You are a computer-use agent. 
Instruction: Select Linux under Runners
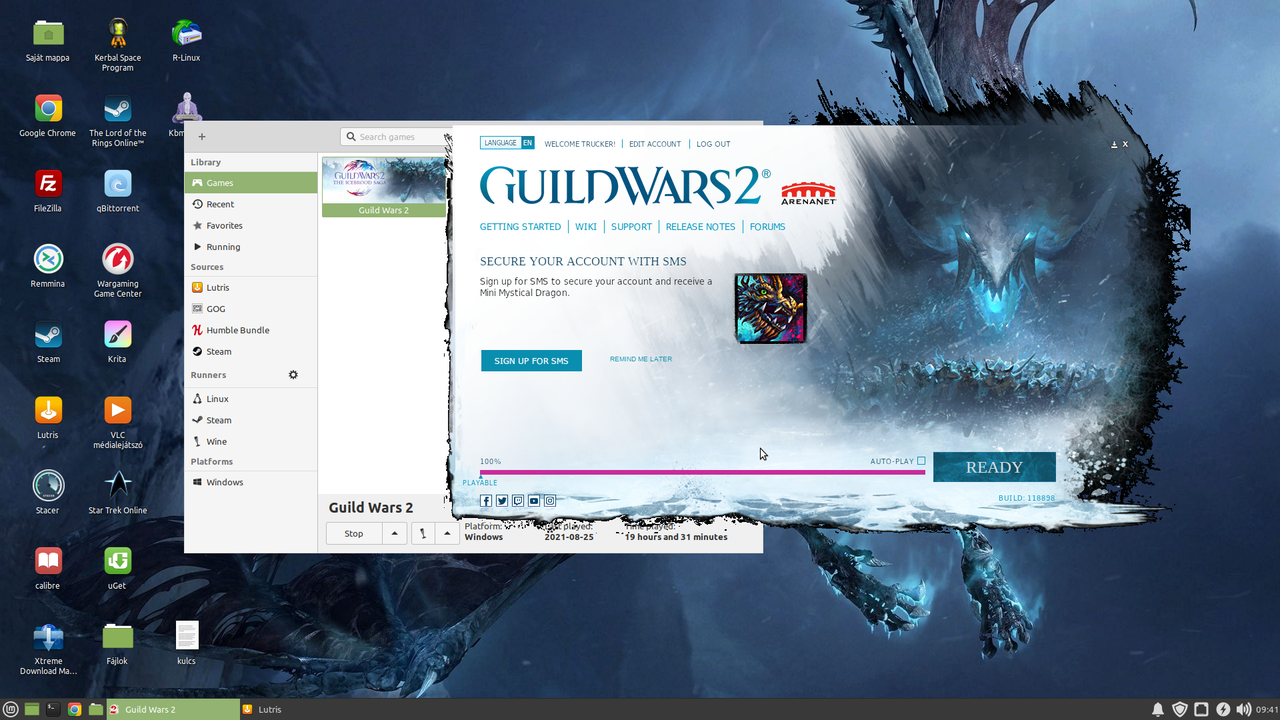[x=251, y=398]
